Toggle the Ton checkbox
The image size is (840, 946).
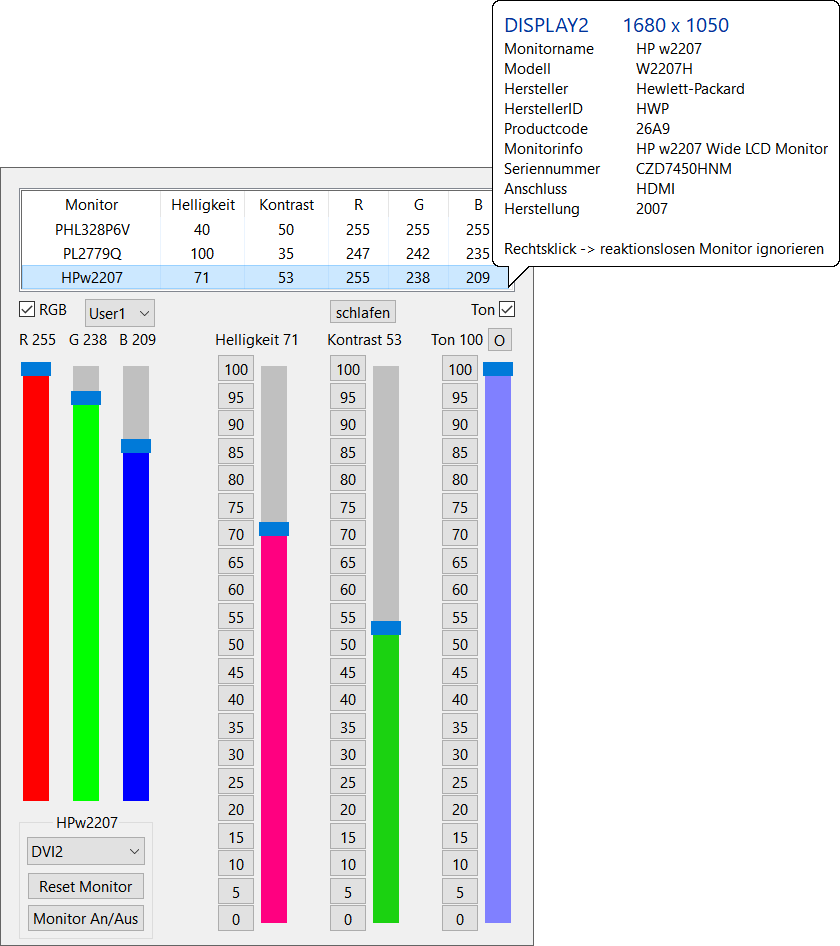(x=507, y=310)
